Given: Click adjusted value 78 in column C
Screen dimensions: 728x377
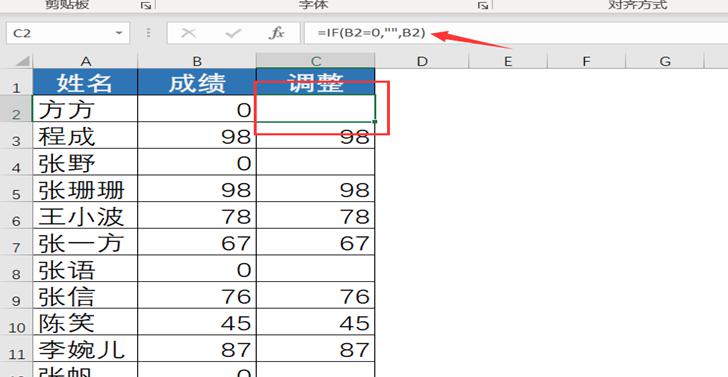Looking at the screenshot, I should [316, 215].
